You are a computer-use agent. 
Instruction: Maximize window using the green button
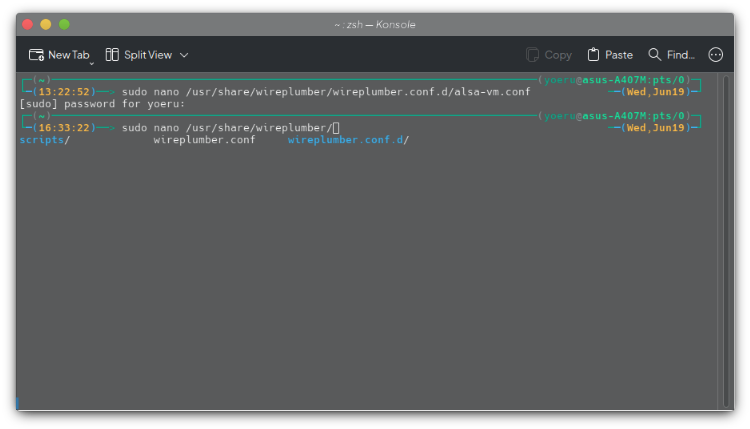(x=64, y=24)
